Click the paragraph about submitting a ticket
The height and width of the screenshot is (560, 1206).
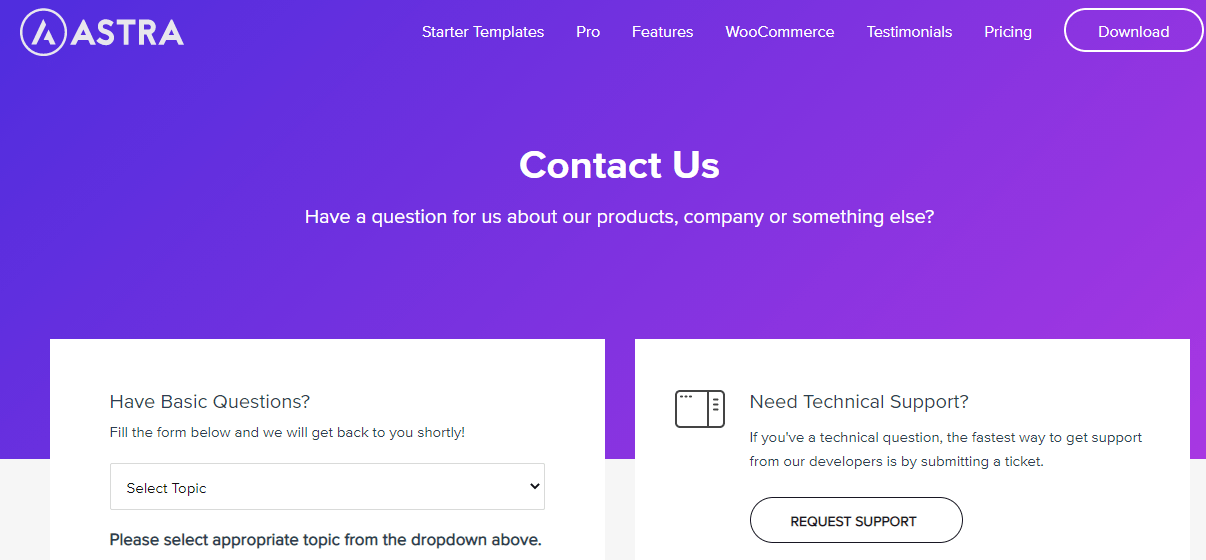(x=945, y=449)
